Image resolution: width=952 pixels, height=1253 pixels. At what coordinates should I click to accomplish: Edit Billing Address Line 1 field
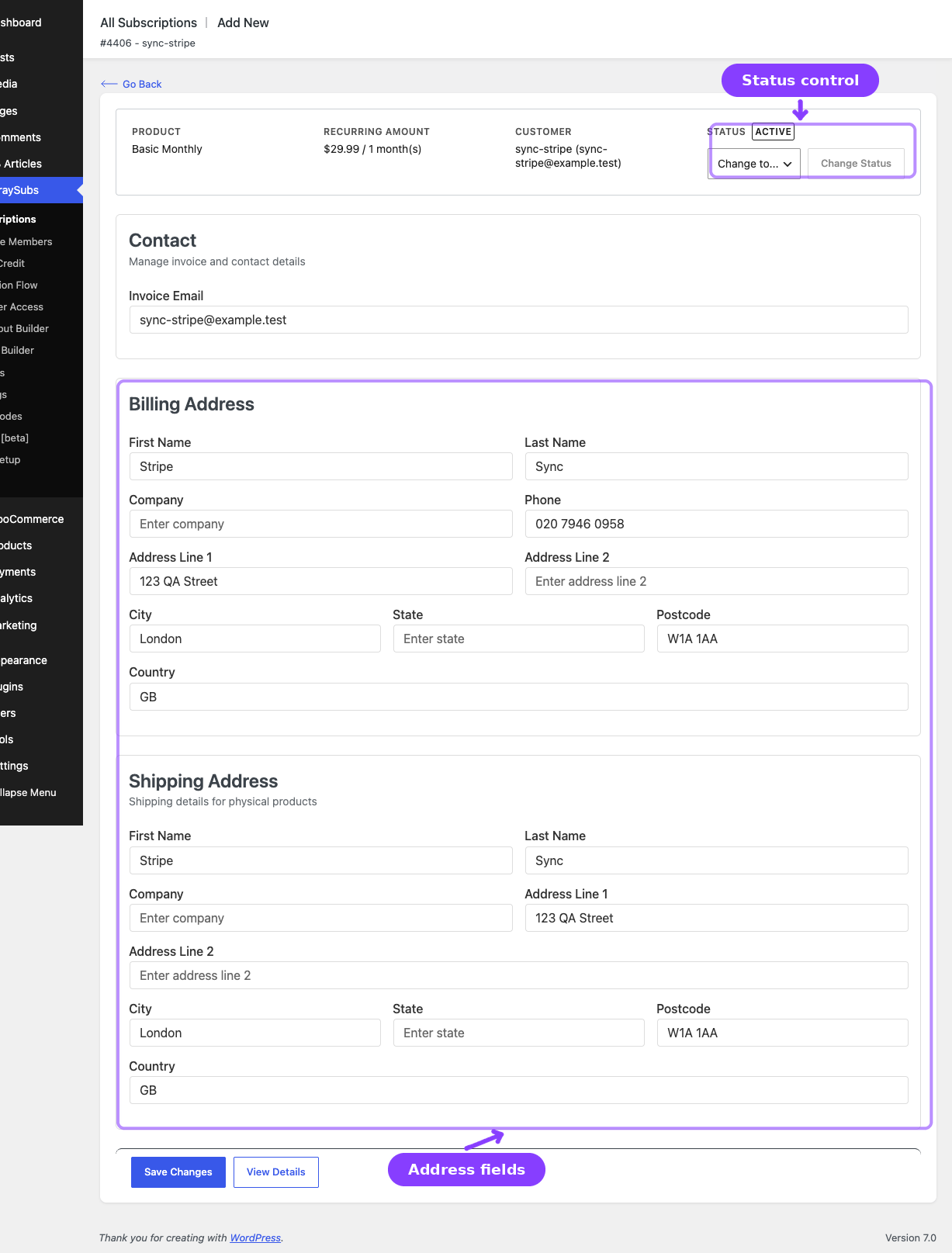(x=320, y=581)
